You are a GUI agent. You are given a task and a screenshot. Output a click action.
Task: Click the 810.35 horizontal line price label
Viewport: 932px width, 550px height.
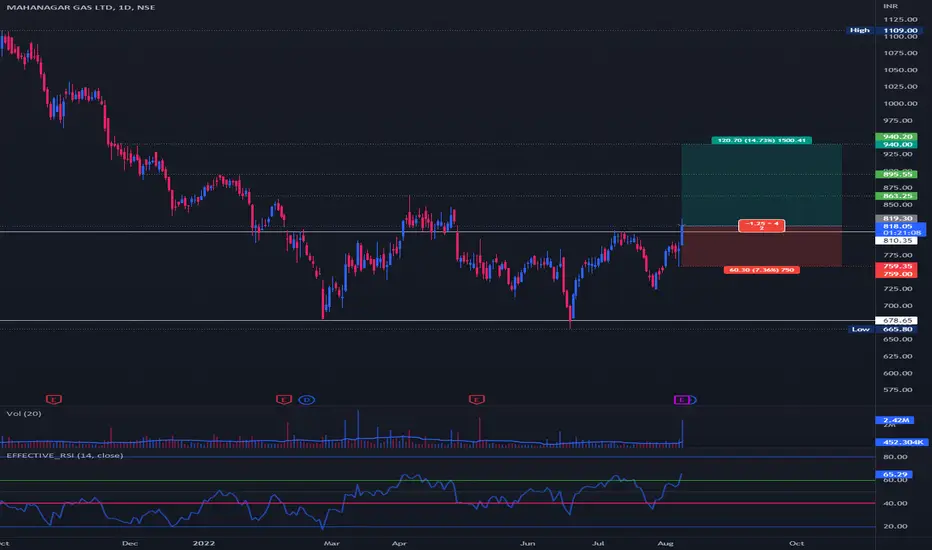pyautogui.click(x=897, y=240)
